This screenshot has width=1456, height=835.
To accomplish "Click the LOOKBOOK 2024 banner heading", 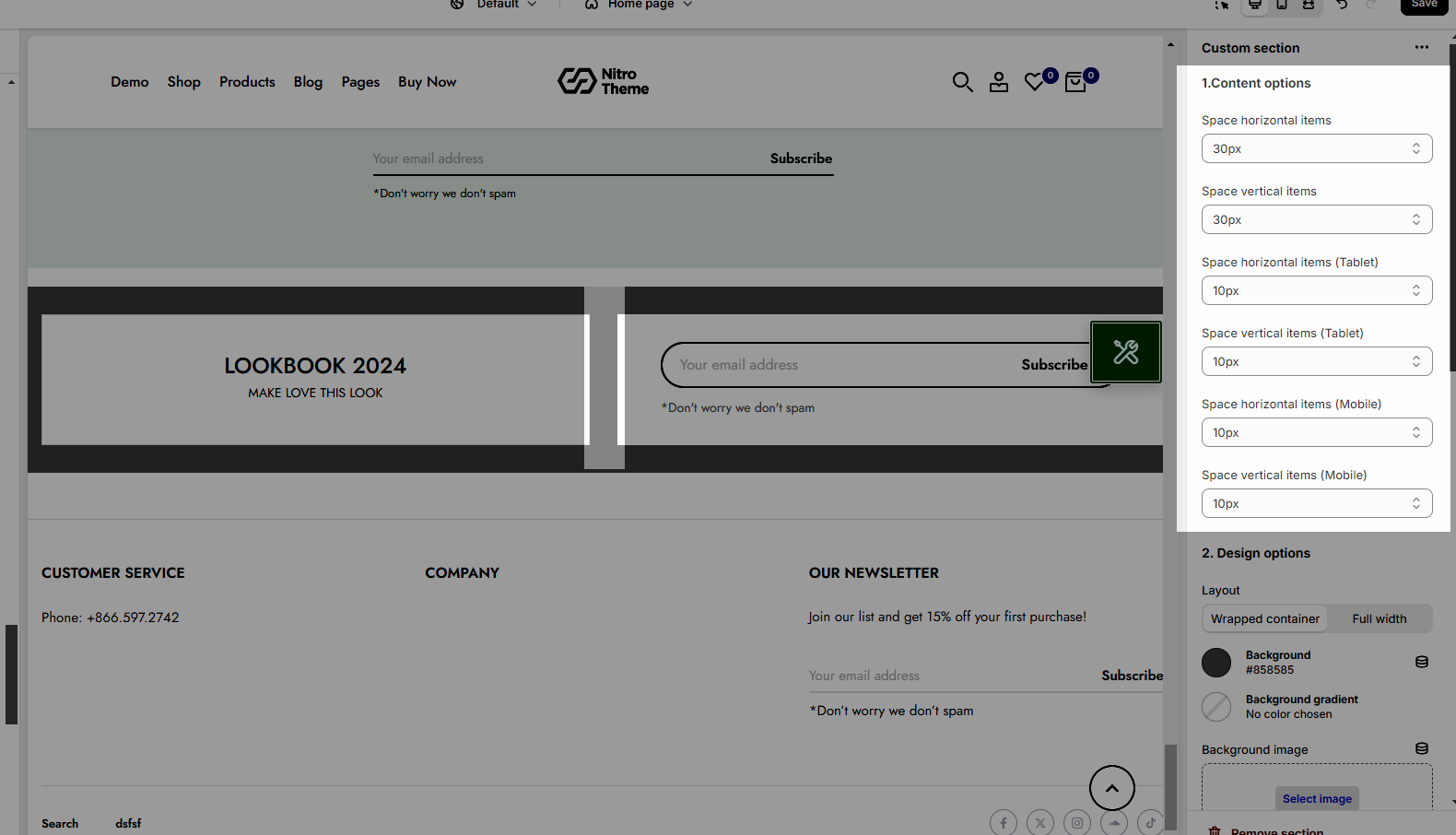I will point(315,366).
